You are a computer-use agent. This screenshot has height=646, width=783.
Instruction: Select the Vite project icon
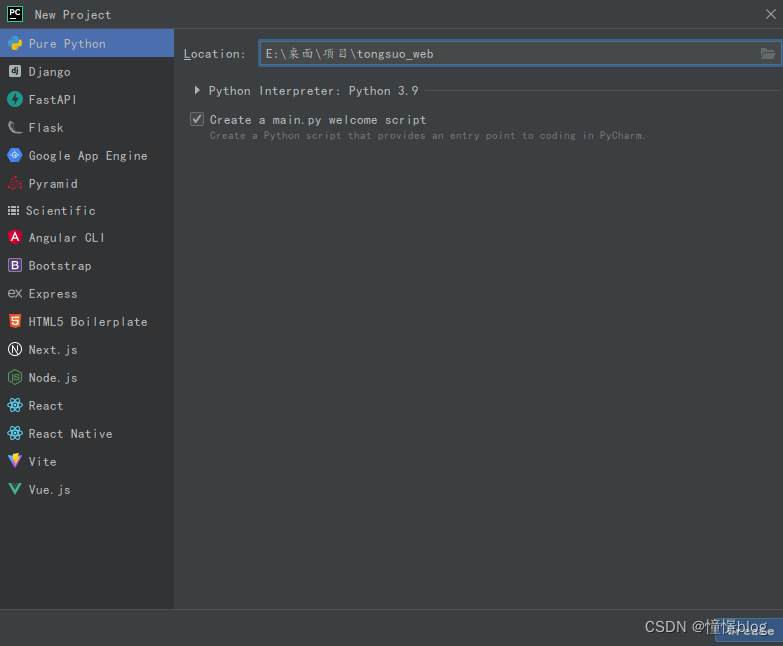click(x=15, y=460)
